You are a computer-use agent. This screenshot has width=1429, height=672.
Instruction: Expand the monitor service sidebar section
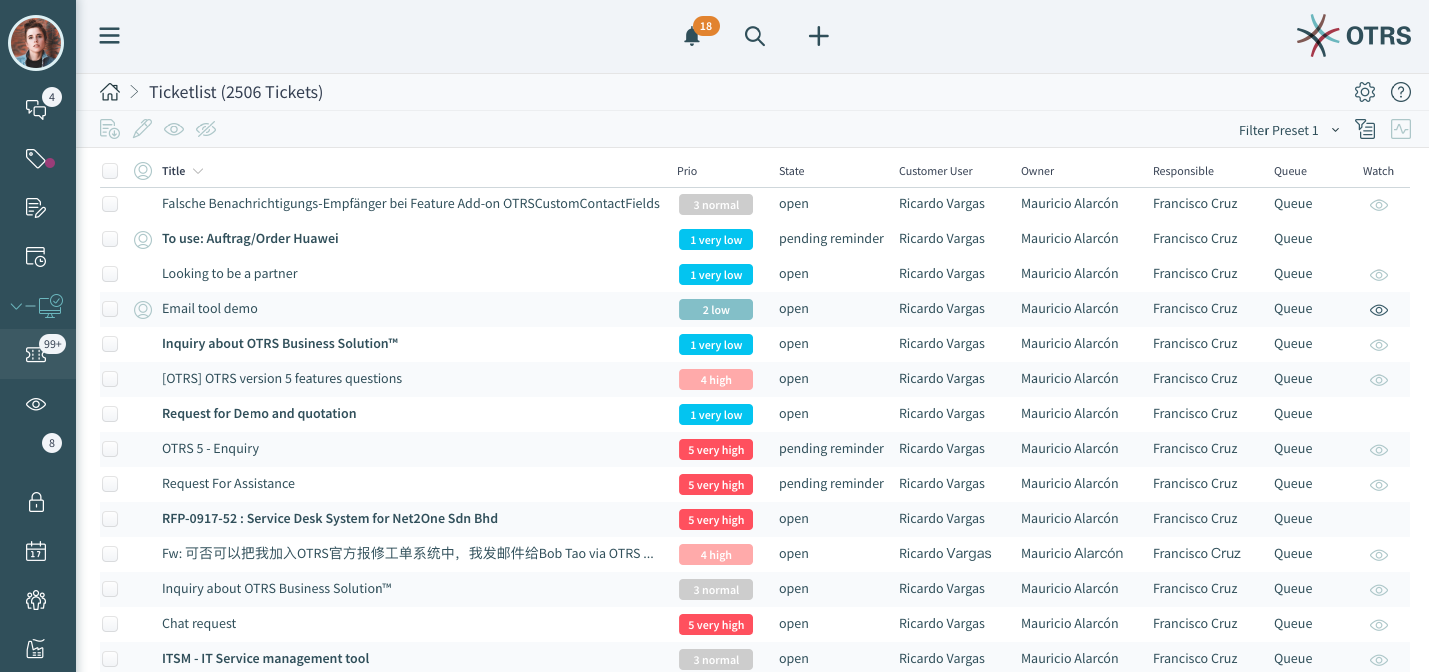tap(36, 305)
